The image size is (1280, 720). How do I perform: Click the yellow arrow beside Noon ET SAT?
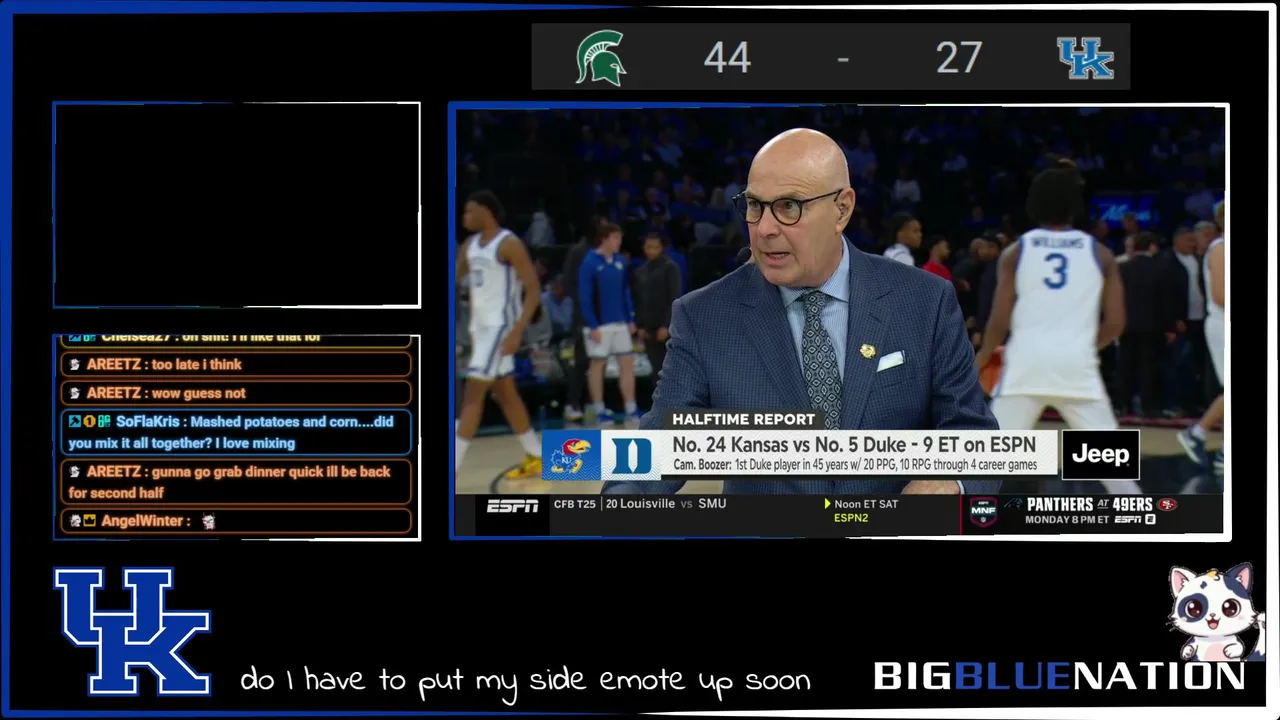click(828, 504)
